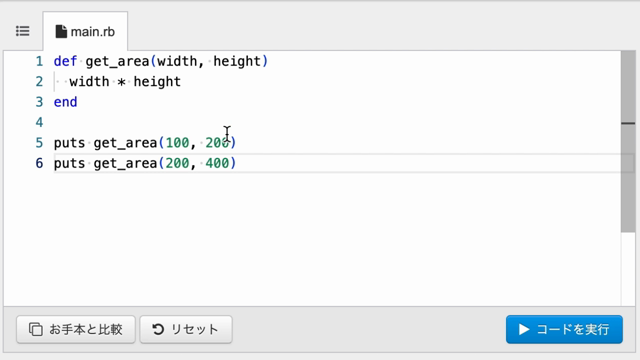Viewport: 640px width, 360px height.
Task: Click the copy icon in お手本と比較 button
Action: click(x=36, y=329)
